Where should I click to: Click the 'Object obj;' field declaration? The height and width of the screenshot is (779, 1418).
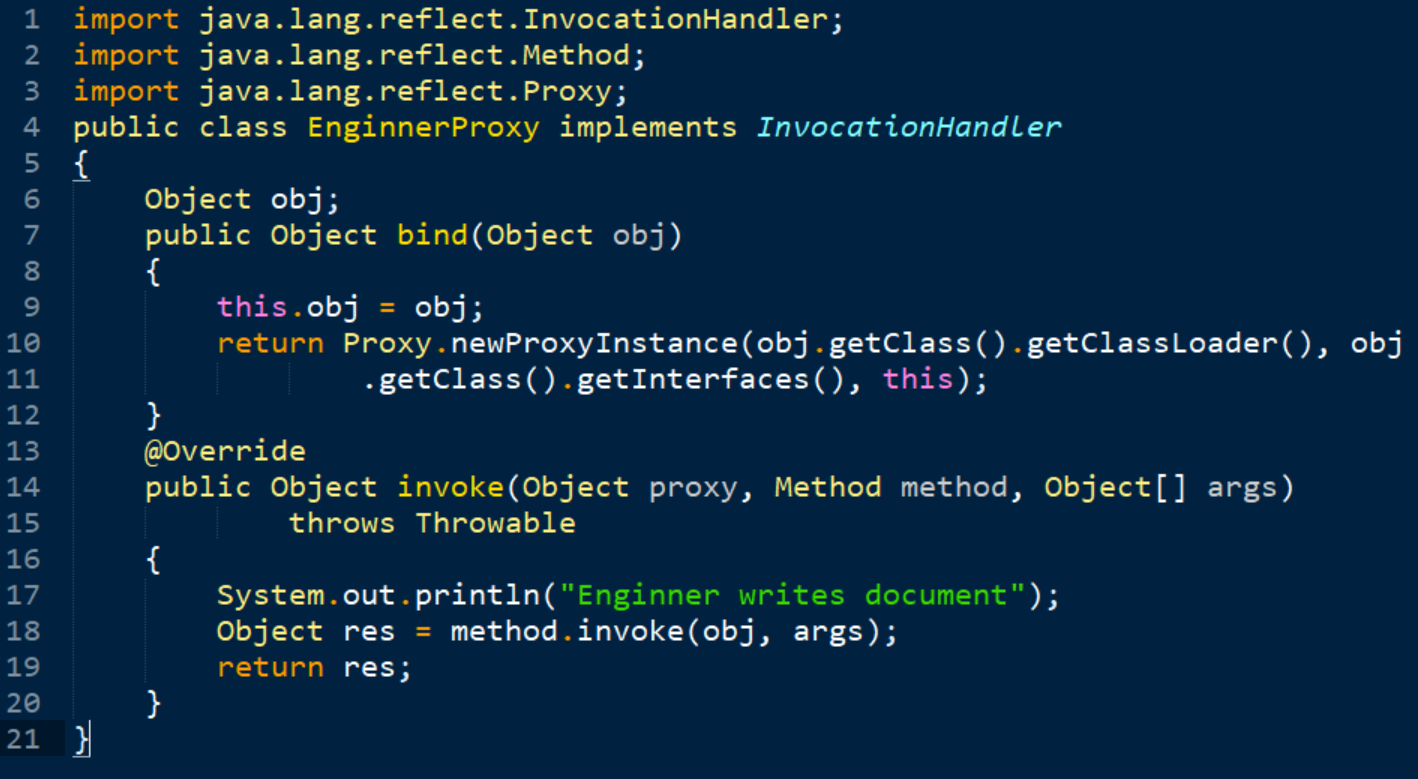click(x=242, y=199)
